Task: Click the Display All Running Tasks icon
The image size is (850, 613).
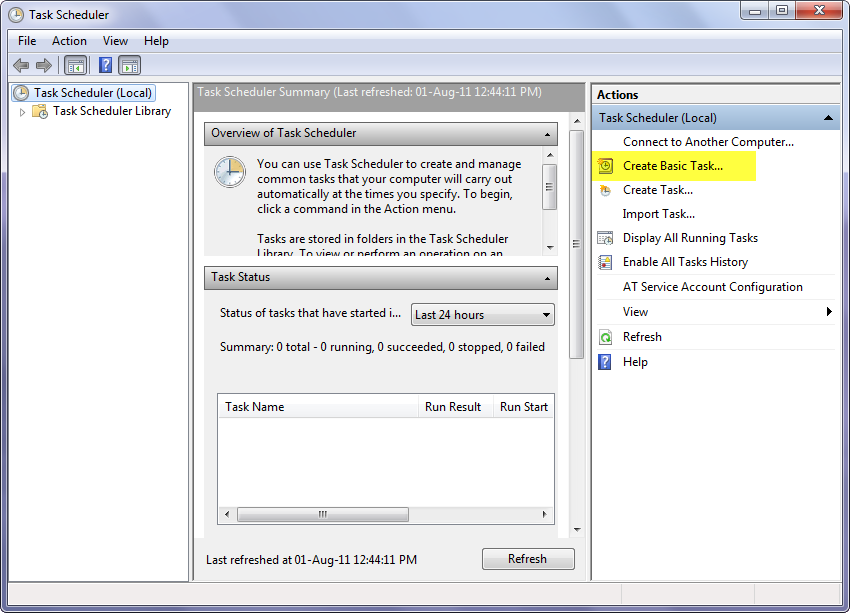Action: [605, 238]
